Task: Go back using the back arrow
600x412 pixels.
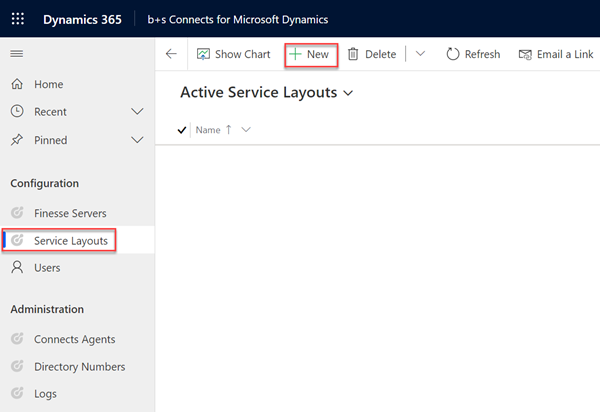Action: tap(171, 54)
